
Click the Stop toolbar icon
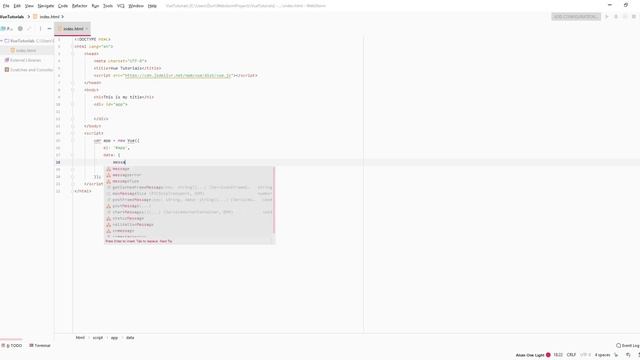click(x=634, y=17)
